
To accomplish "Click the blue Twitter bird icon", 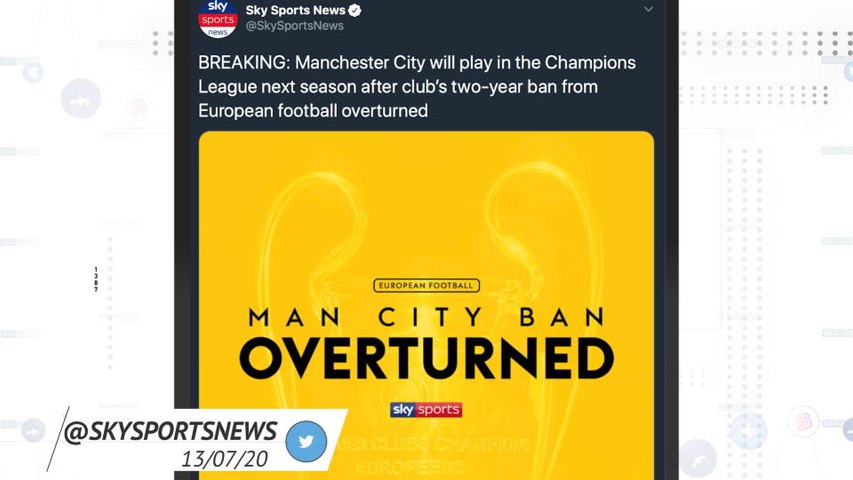I will tap(305, 442).
